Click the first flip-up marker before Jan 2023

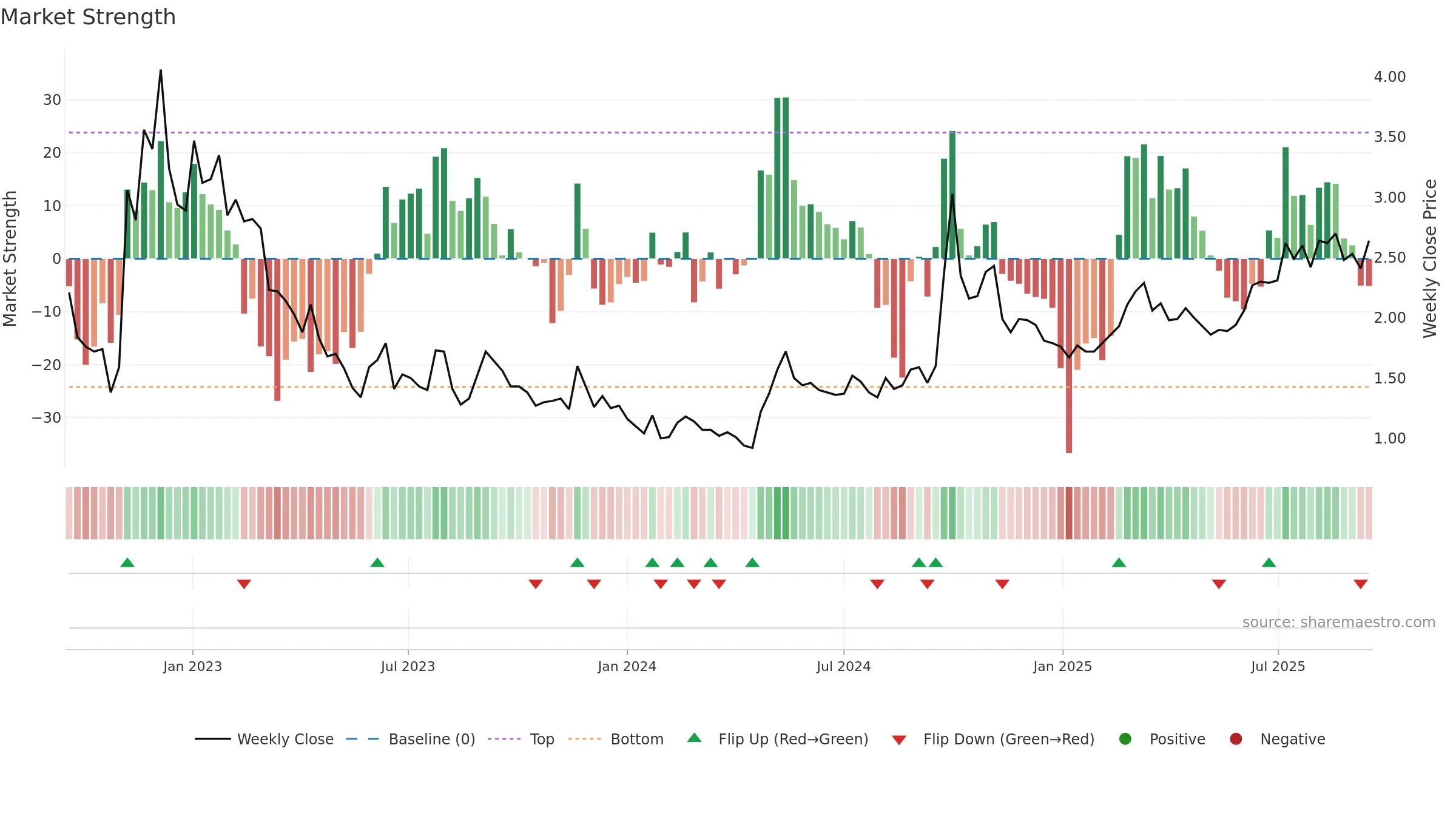[x=127, y=562]
